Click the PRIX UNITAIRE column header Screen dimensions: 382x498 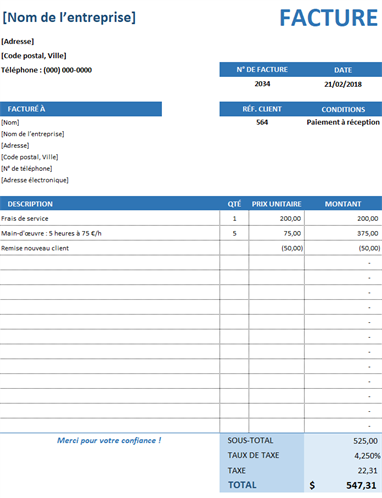pos(276,204)
